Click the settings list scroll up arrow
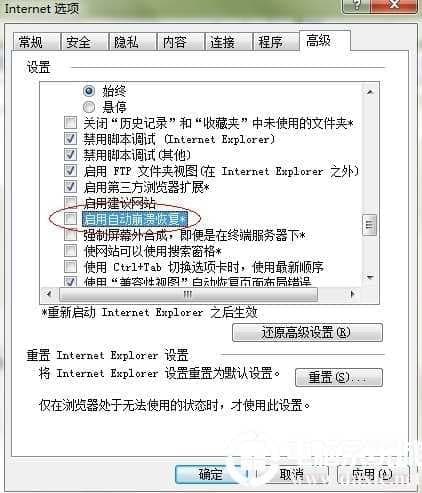The height and width of the screenshot is (493, 422). pyautogui.click(x=370, y=92)
